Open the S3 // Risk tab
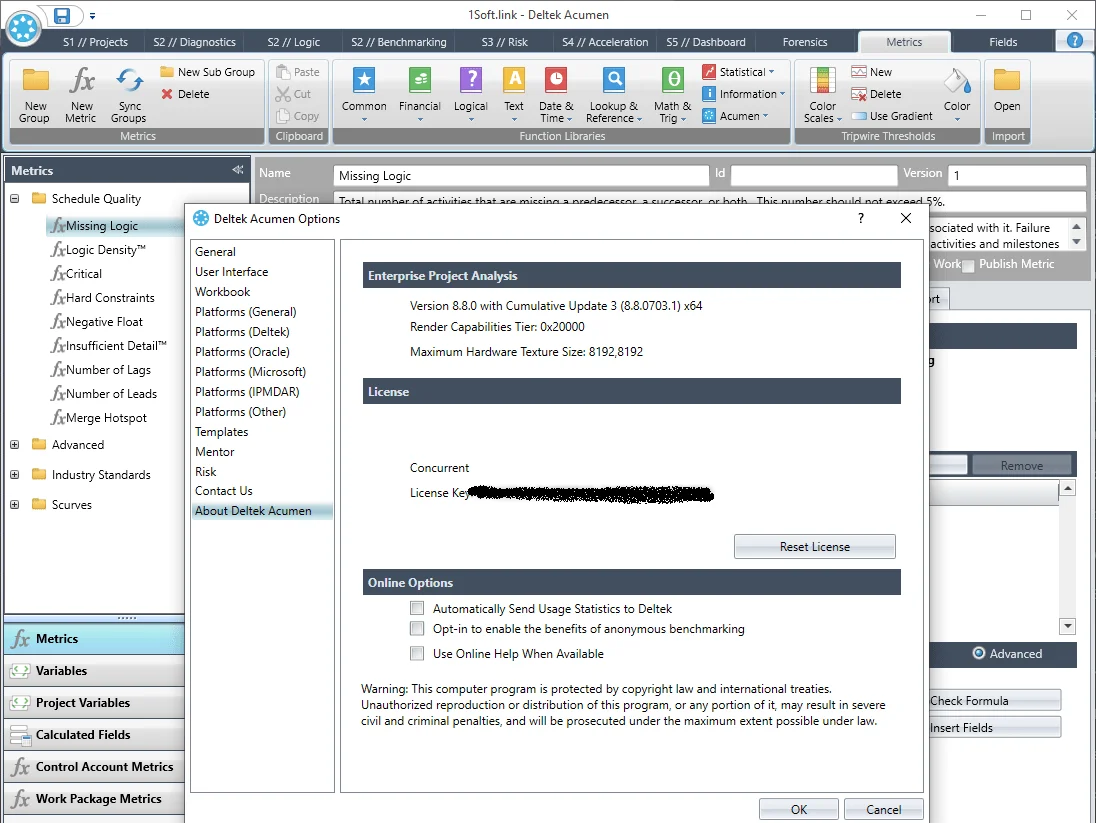Viewport: 1096px width, 823px height. pos(505,42)
